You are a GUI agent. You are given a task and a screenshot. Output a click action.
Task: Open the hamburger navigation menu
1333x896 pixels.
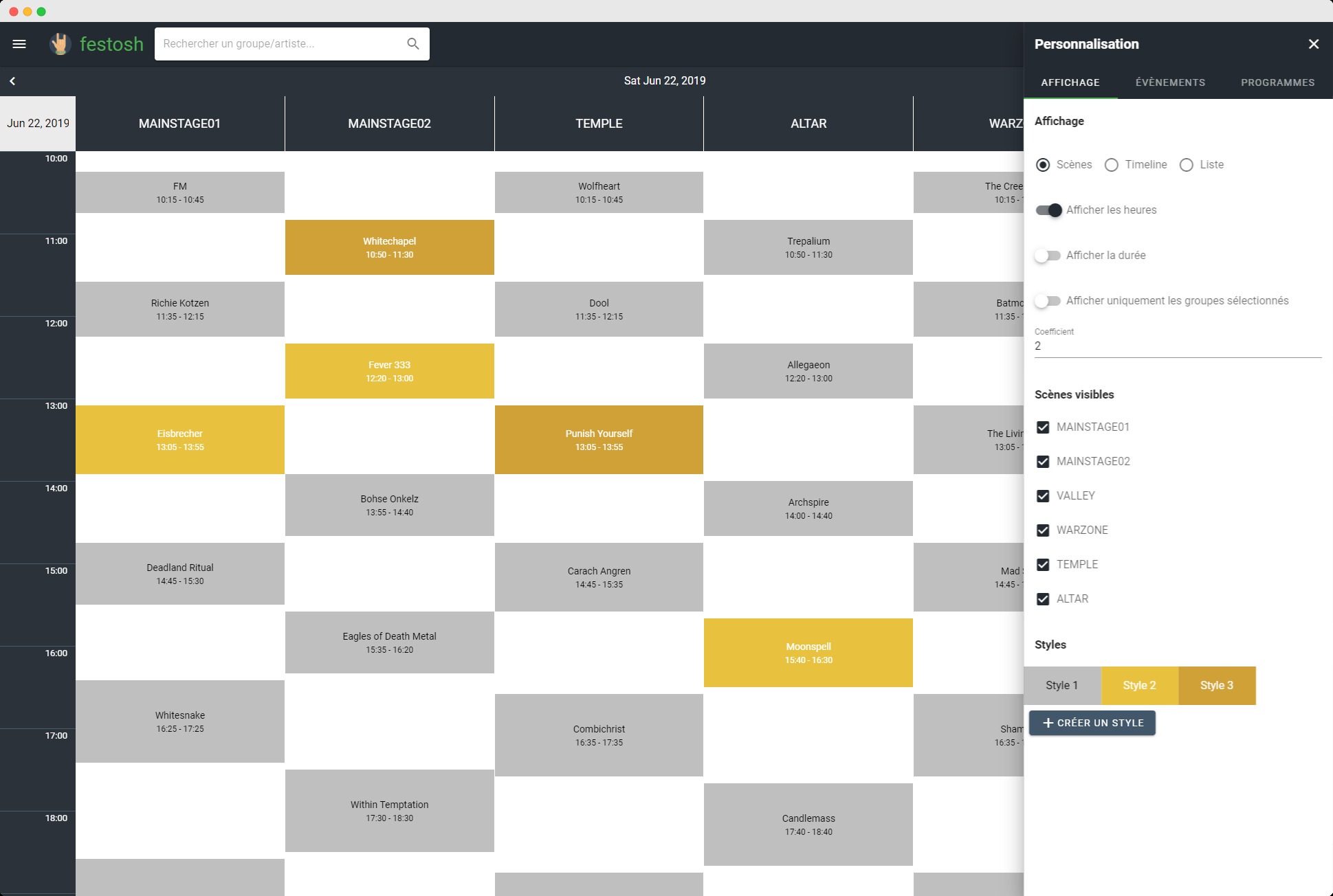[19, 44]
